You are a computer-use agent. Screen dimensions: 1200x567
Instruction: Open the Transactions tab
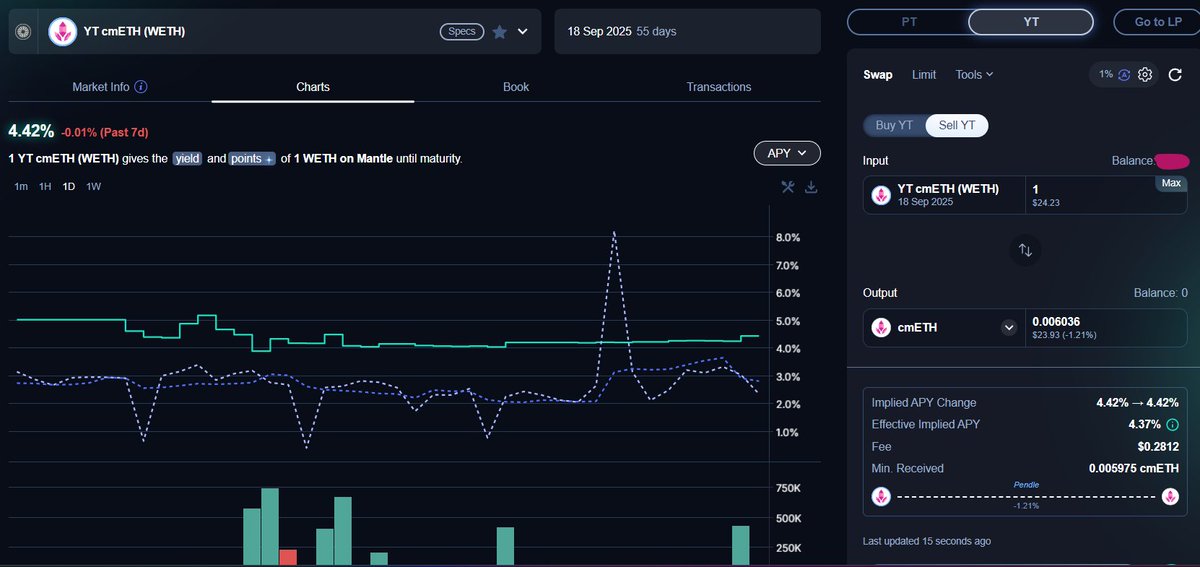[719, 87]
